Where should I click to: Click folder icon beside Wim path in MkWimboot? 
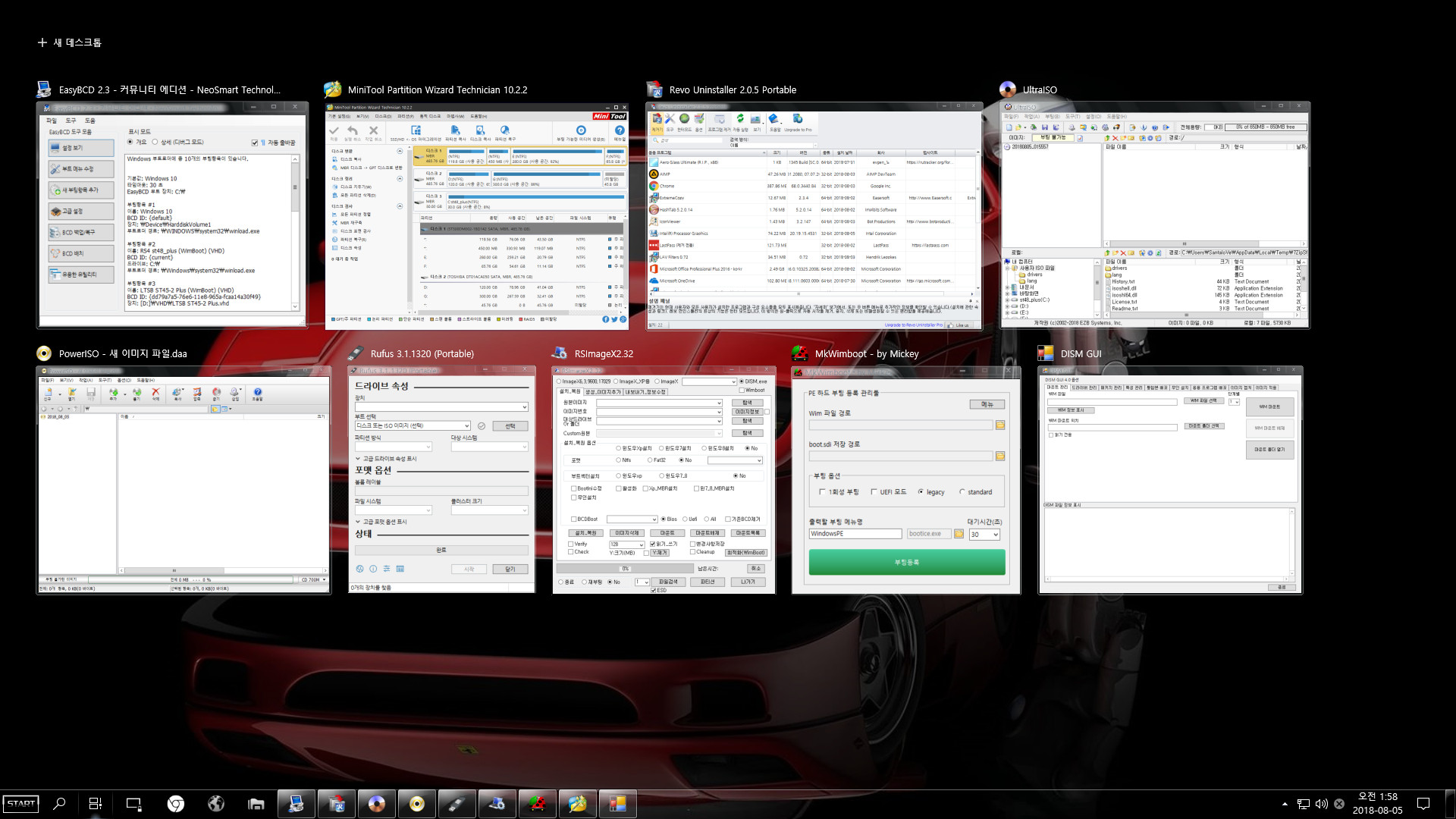pos(1000,425)
